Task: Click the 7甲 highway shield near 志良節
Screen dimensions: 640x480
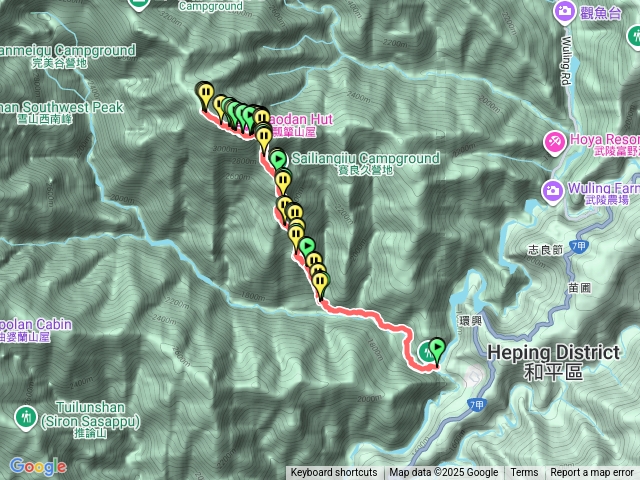Action: [x=578, y=246]
